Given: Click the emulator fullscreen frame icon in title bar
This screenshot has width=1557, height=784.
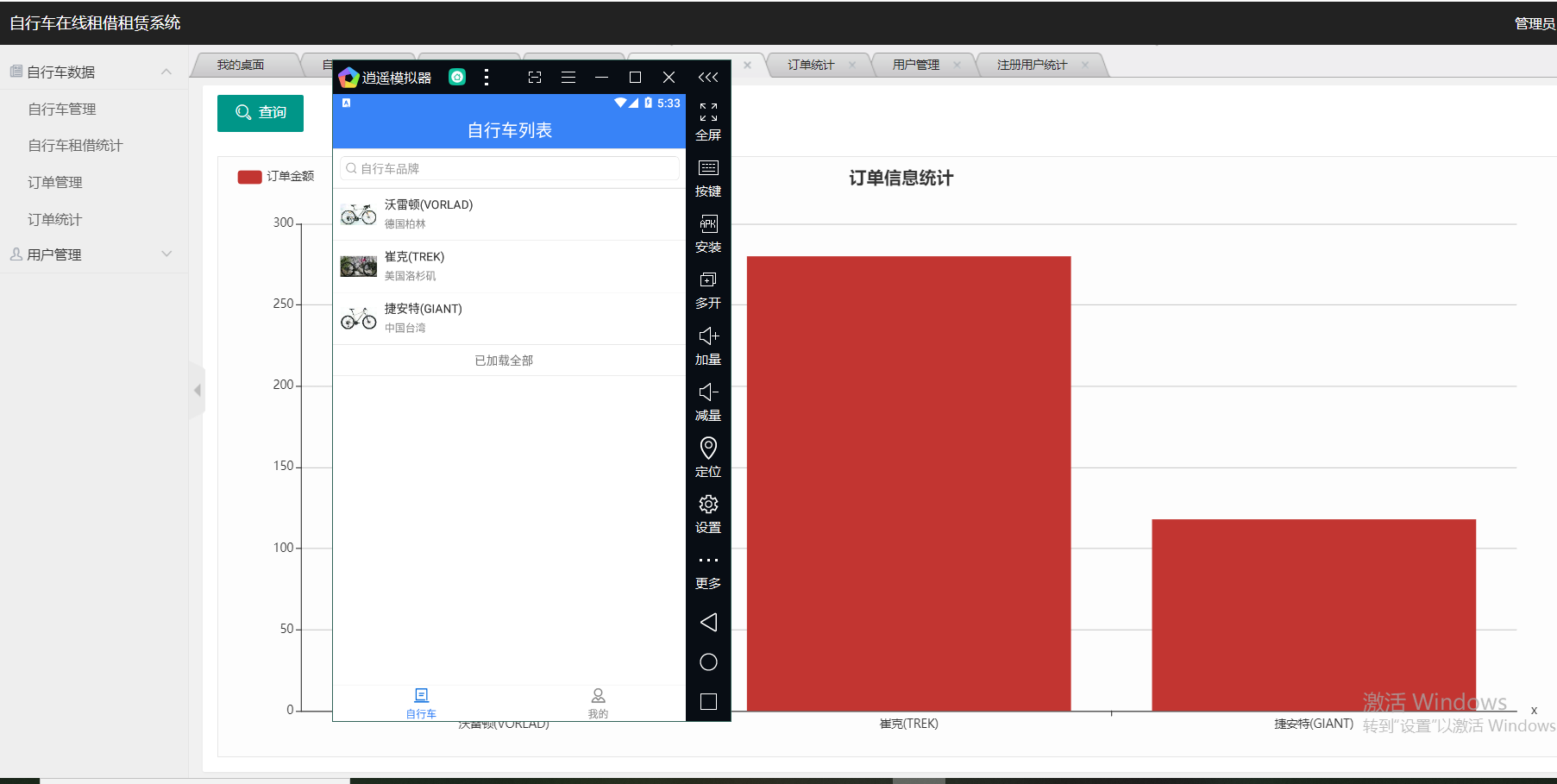Looking at the screenshot, I should 535,78.
